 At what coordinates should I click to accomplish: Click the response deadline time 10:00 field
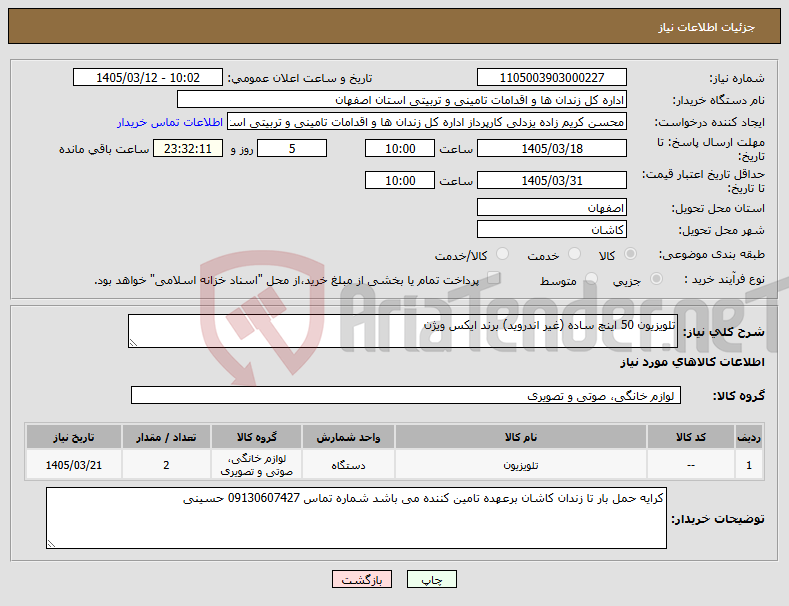click(400, 148)
